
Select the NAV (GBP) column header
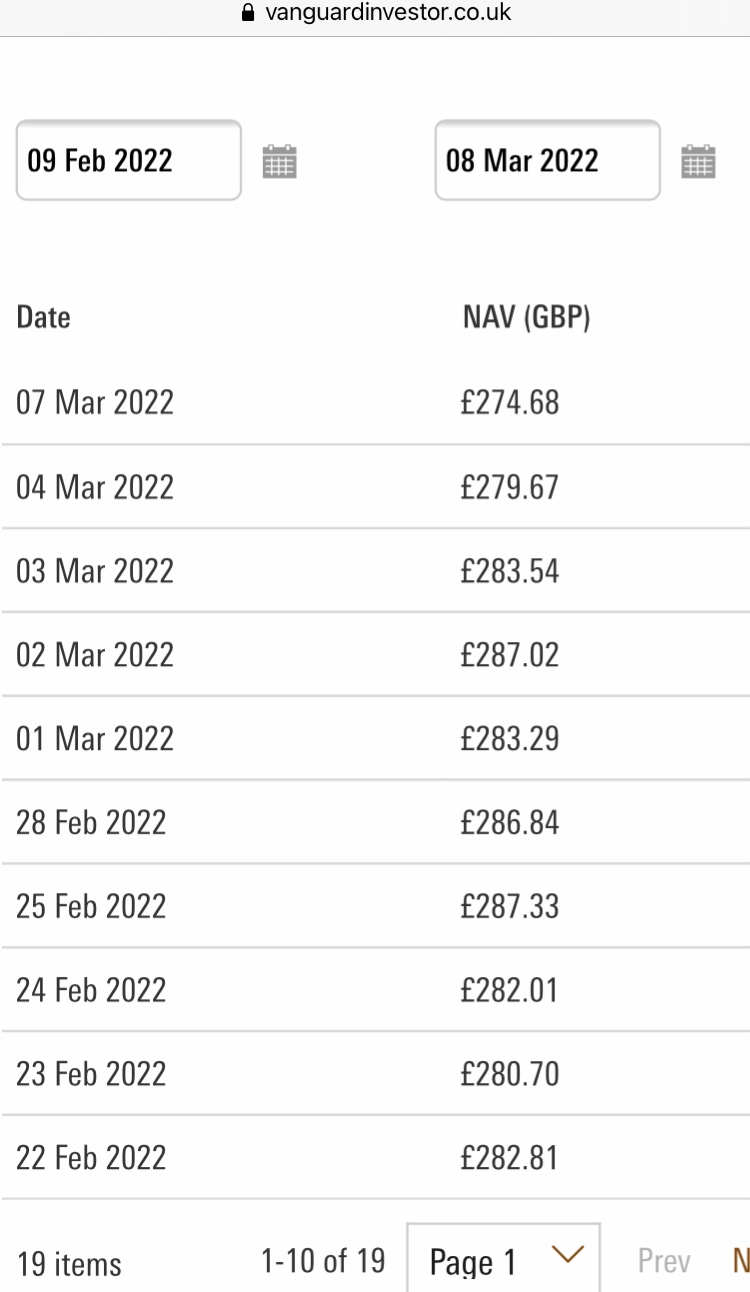(x=527, y=318)
